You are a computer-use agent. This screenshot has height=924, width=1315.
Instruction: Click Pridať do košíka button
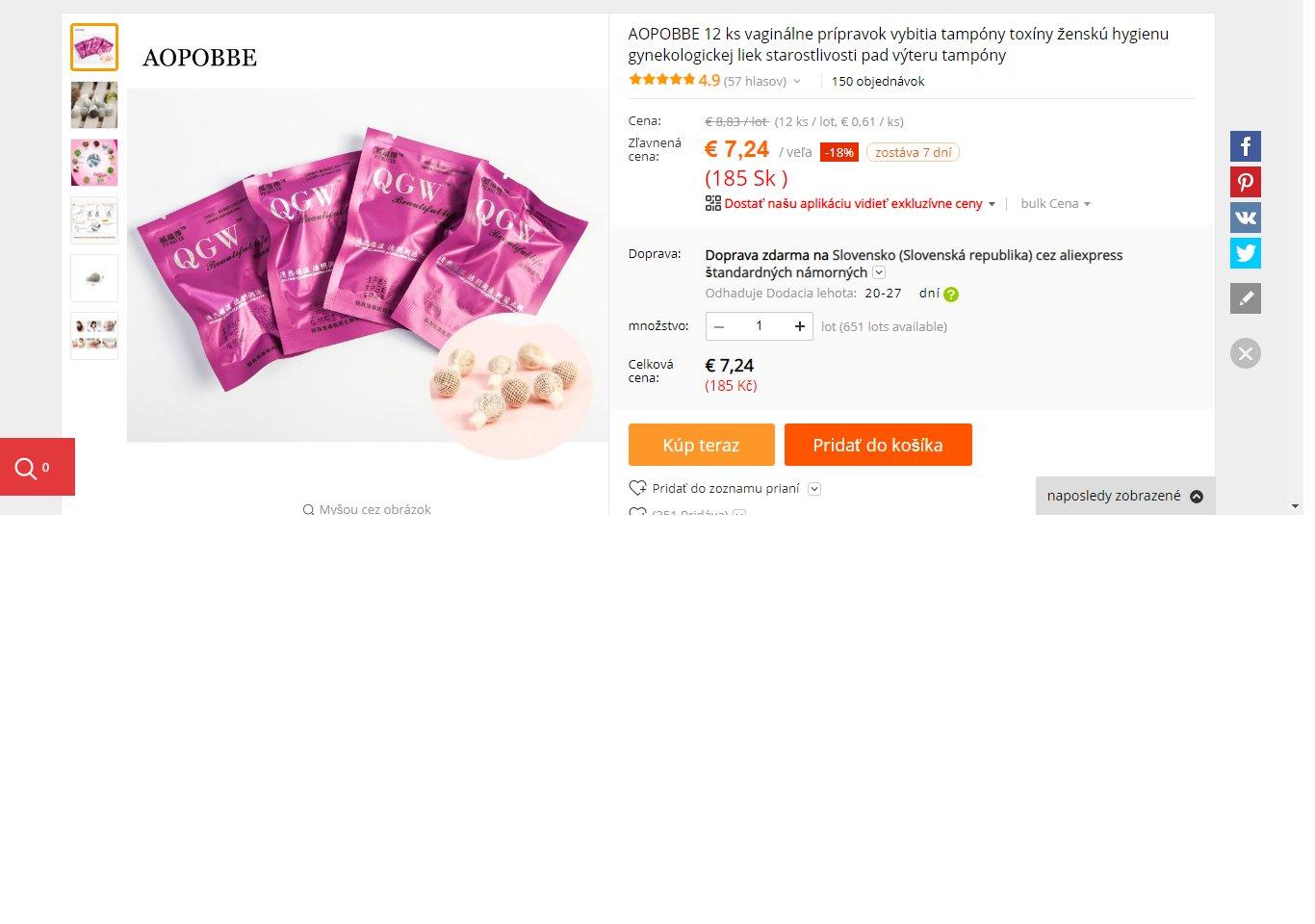pos(877,445)
